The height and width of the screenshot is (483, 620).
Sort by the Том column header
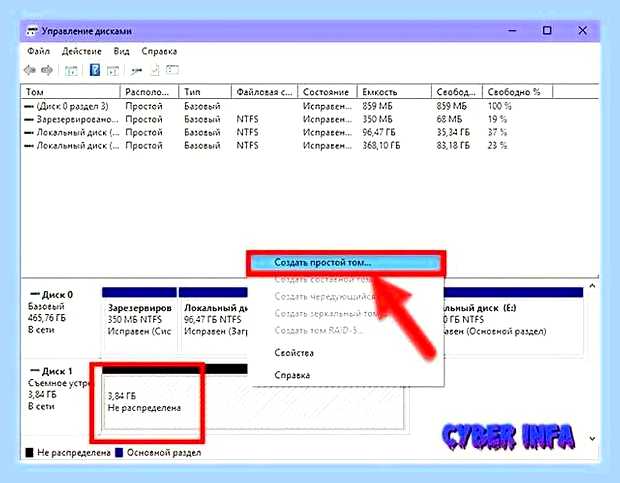pos(70,92)
